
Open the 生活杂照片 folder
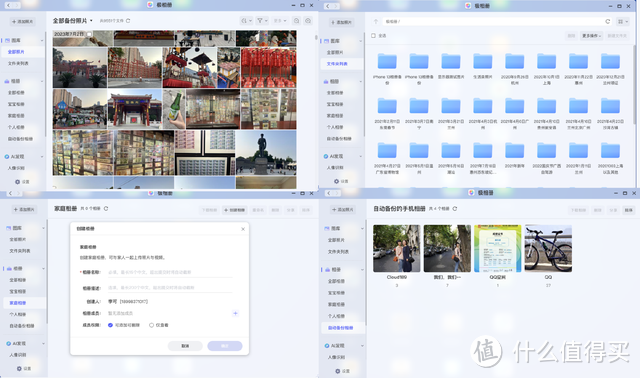(483, 61)
